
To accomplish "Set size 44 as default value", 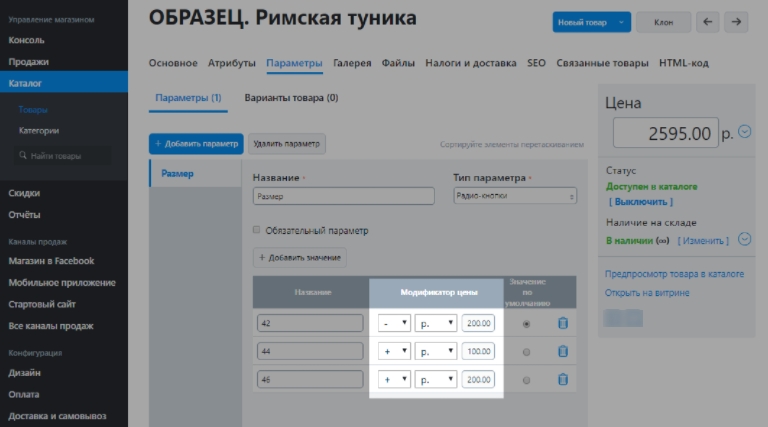I will click(526, 352).
